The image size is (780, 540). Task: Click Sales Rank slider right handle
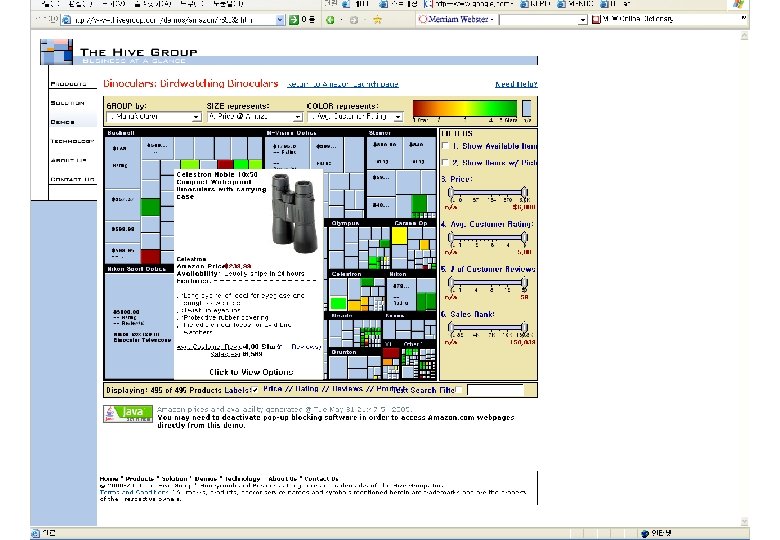(x=524, y=327)
